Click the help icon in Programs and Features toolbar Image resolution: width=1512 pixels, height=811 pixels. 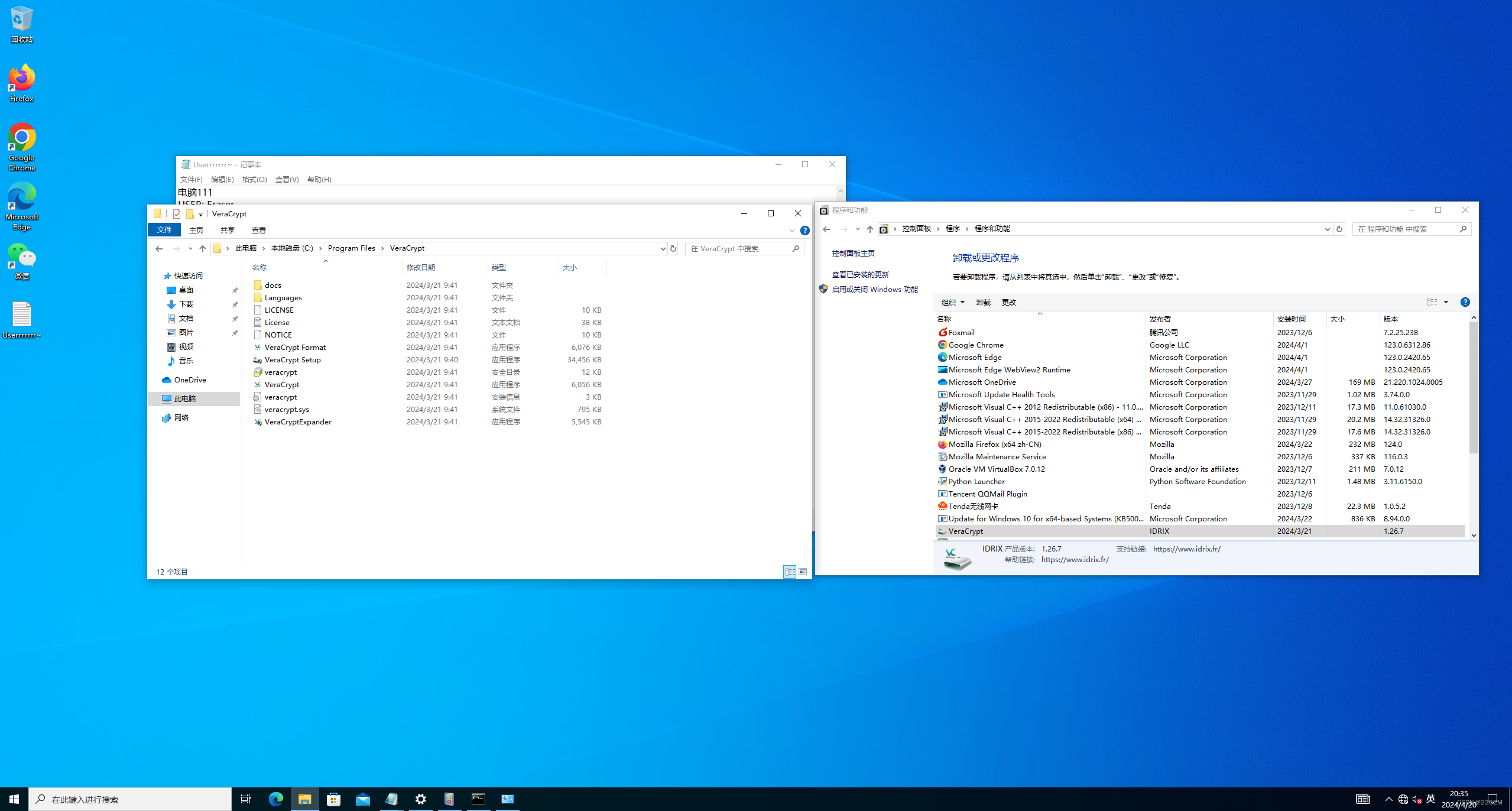click(x=1465, y=302)
